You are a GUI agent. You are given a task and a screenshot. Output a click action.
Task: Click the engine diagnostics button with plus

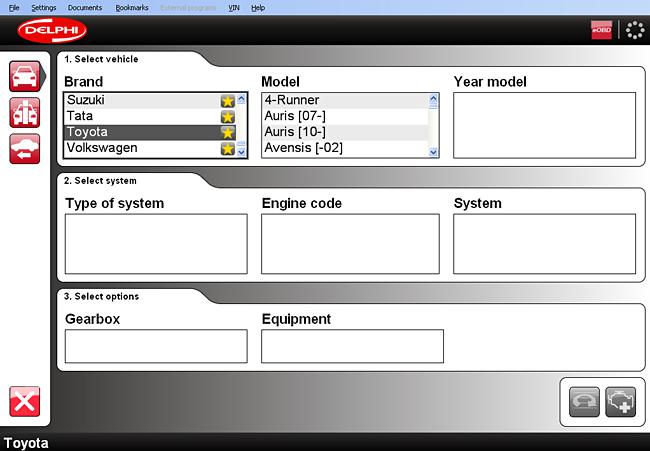pyautogui.click(x=621, y=402)
